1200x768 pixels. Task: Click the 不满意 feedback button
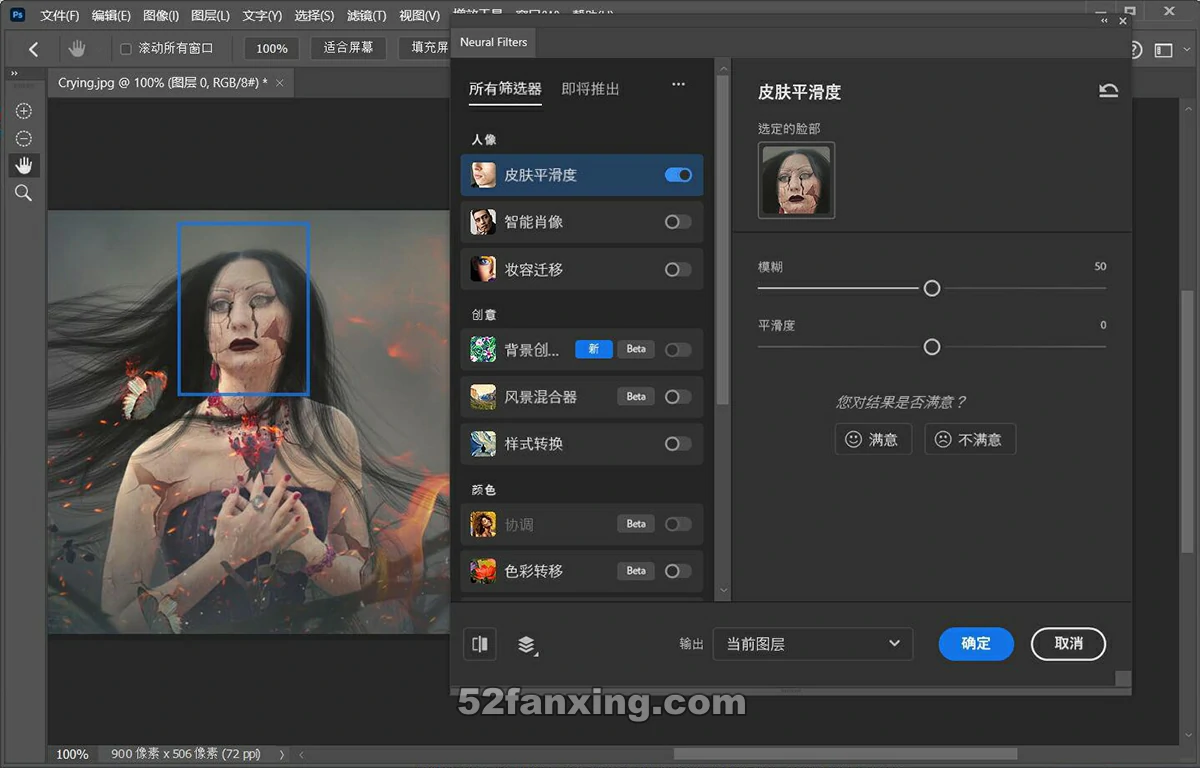(x=970, y=439)
